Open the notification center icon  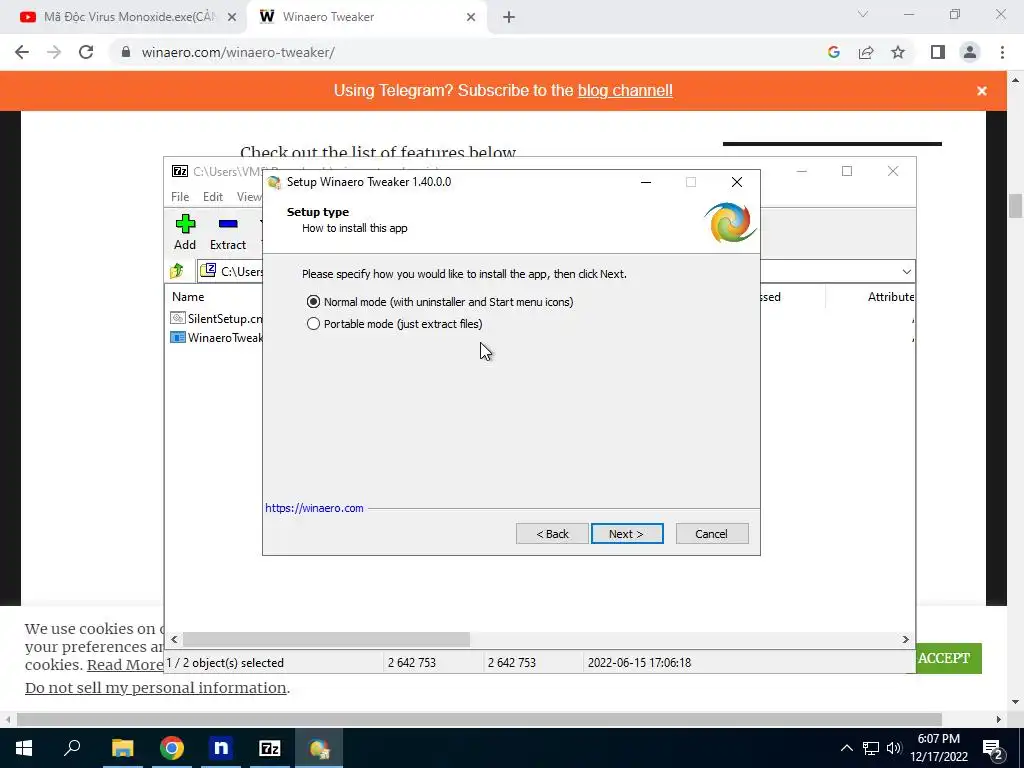(993, 748)
